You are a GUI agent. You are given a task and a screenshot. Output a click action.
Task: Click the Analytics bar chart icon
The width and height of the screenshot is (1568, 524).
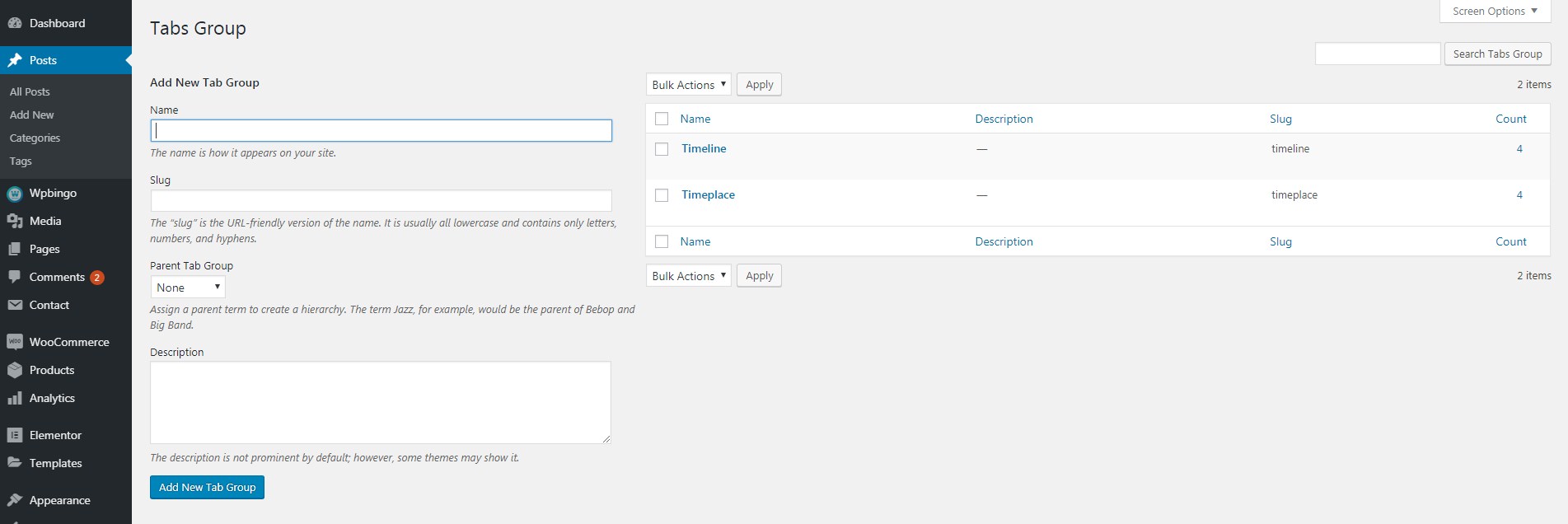click(15, 398)
